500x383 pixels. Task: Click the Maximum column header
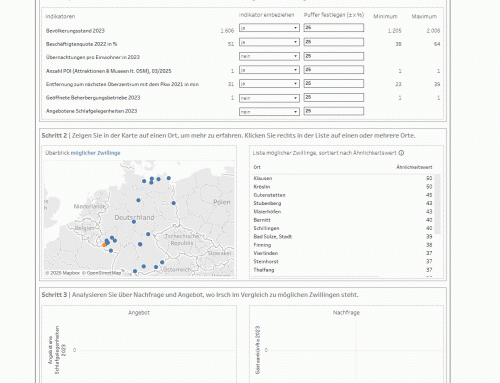[x=424, y=16]
